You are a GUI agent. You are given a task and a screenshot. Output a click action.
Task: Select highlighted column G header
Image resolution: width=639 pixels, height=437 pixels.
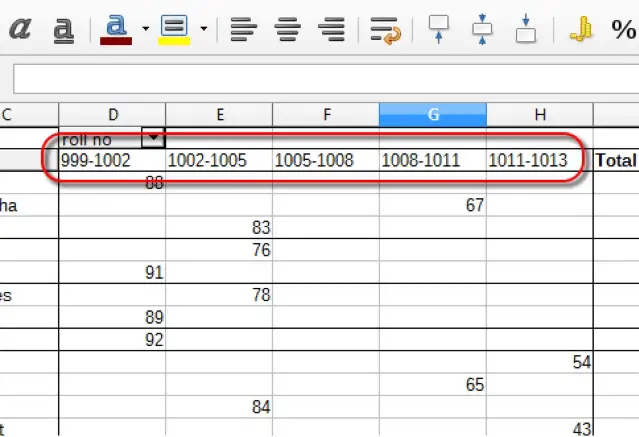pyautogui.click(x=433, y=115)
